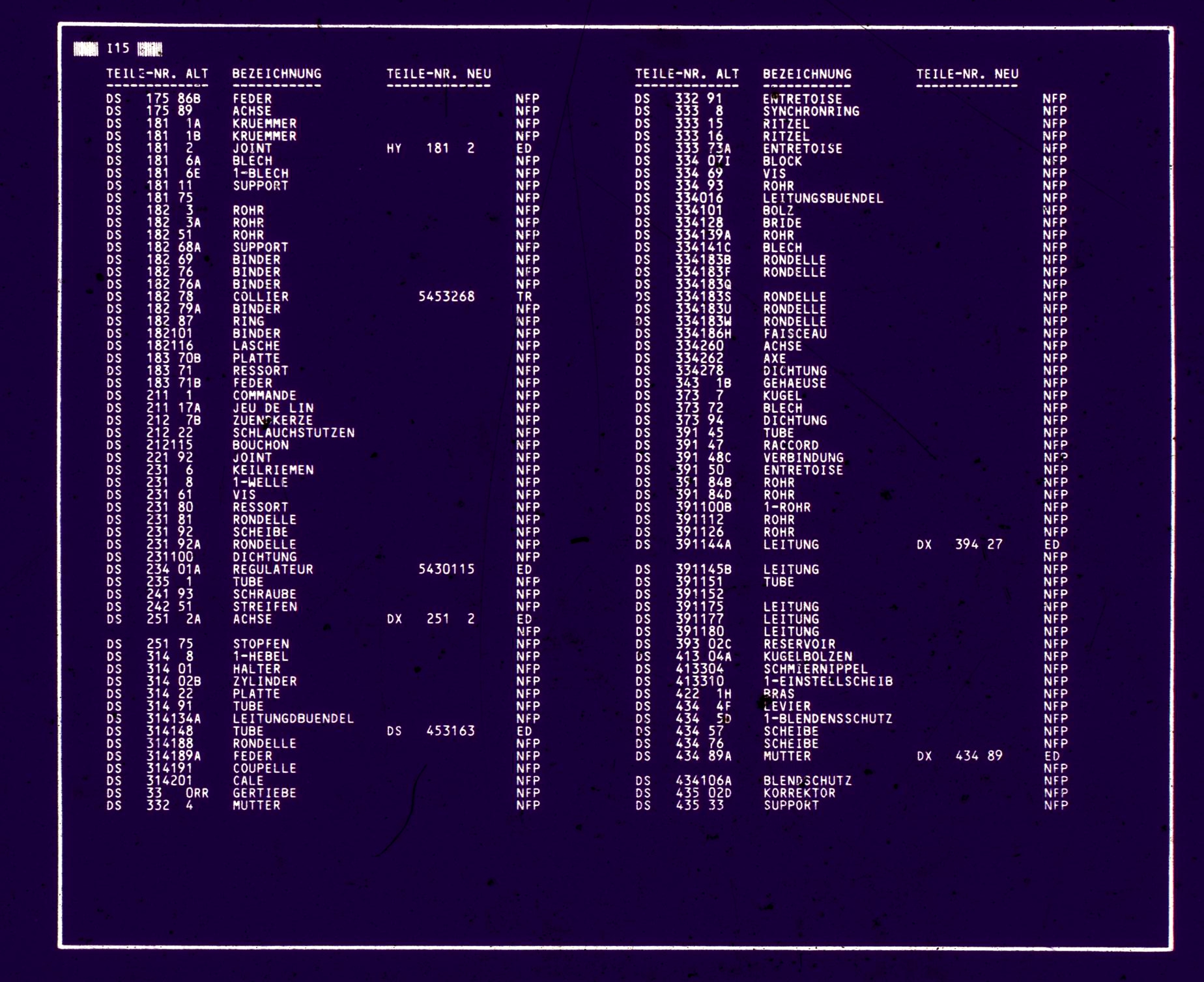Click the HALTER description
Image resolution: width=1204 pixels, height=982 pixels.
[x=257, y=669]
